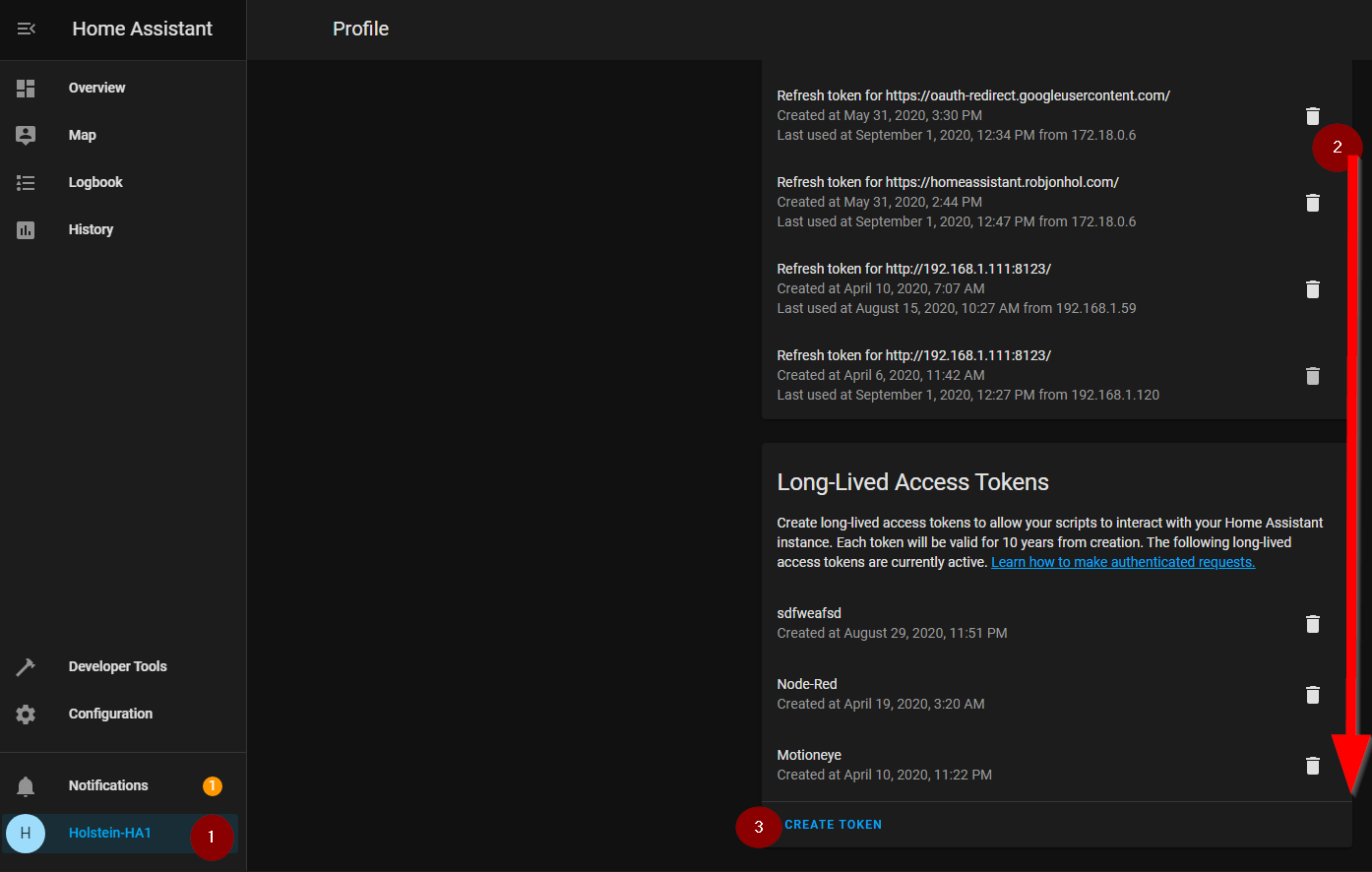
Task: Open Learn how to make authenticated requests link
Action: [x=1123, y=562]
